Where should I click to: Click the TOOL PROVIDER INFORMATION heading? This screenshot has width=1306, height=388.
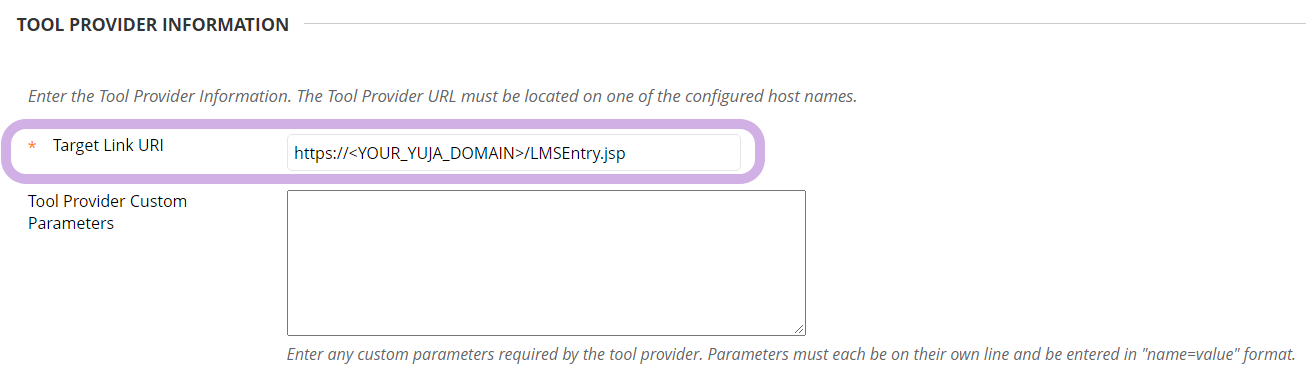pyautogui.click(x=153, y=25)
